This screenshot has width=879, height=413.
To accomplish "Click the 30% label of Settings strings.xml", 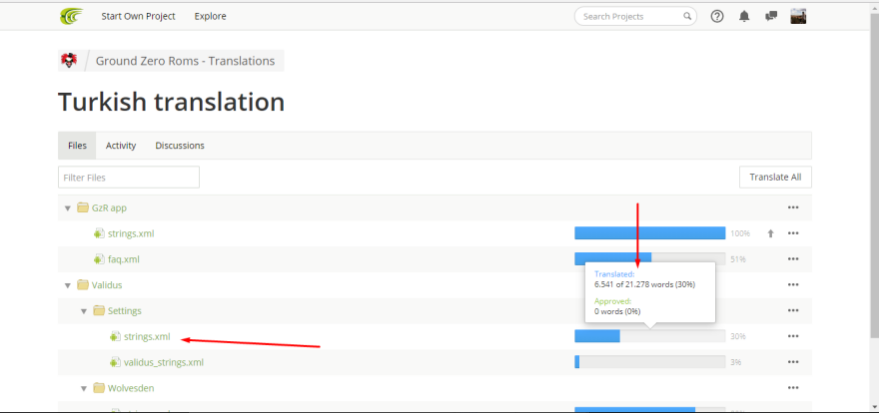I will click(x=738, y=337).
